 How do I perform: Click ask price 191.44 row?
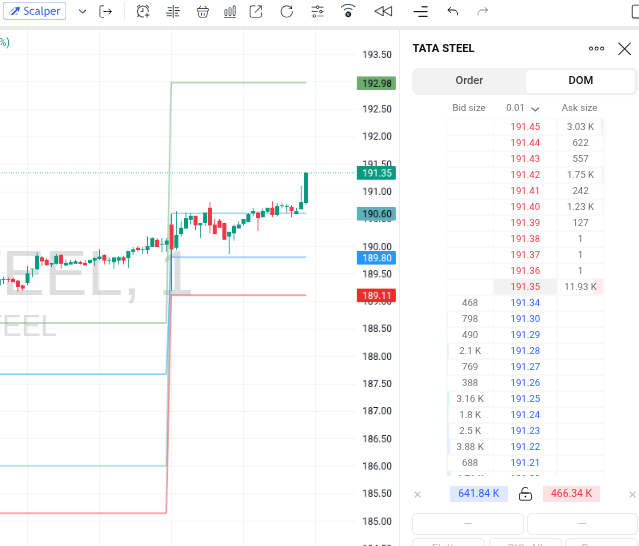[x=525, y=143]
